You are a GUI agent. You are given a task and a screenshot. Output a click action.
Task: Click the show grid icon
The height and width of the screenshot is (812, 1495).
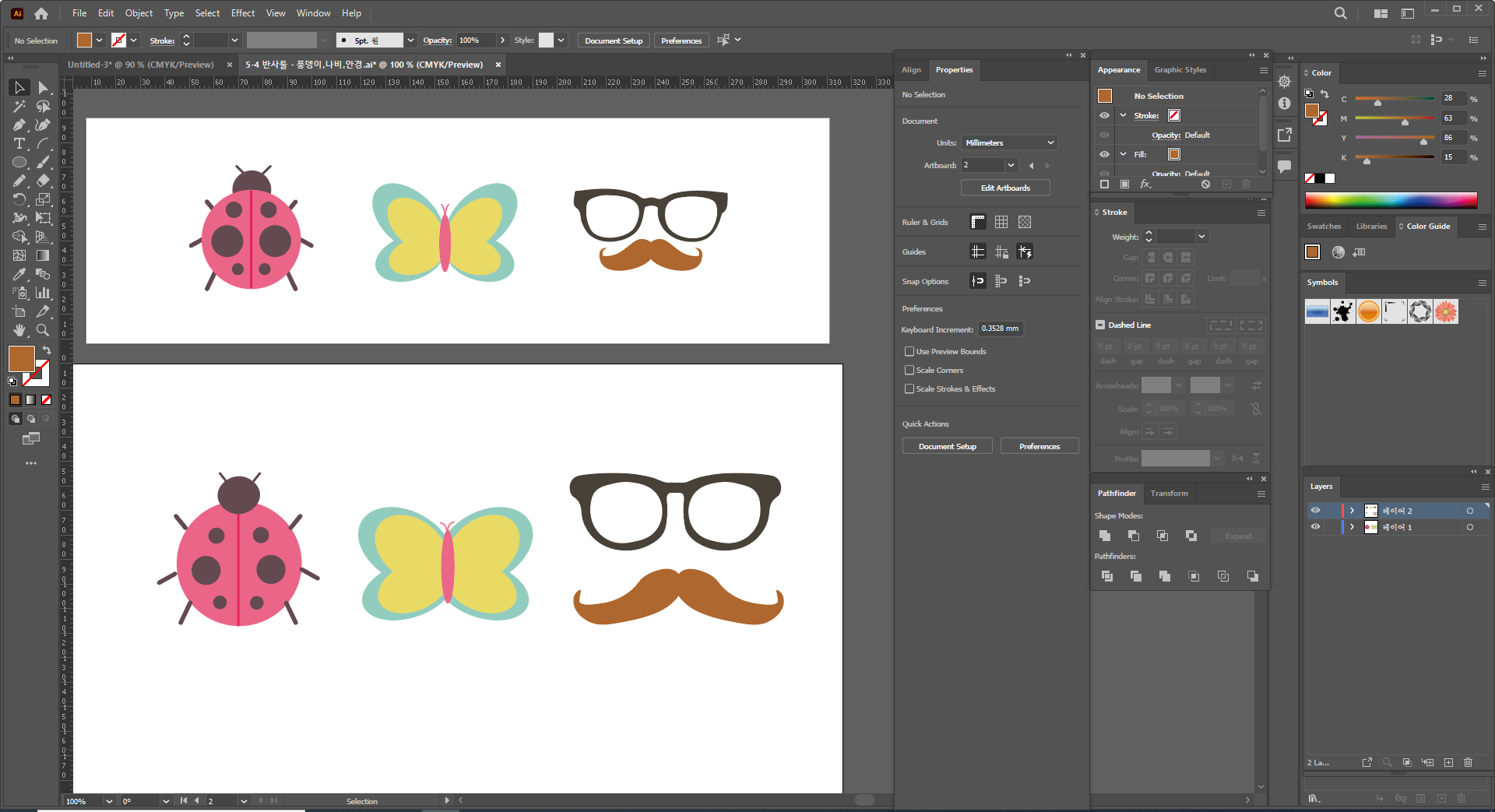(x=1001, y=222)
